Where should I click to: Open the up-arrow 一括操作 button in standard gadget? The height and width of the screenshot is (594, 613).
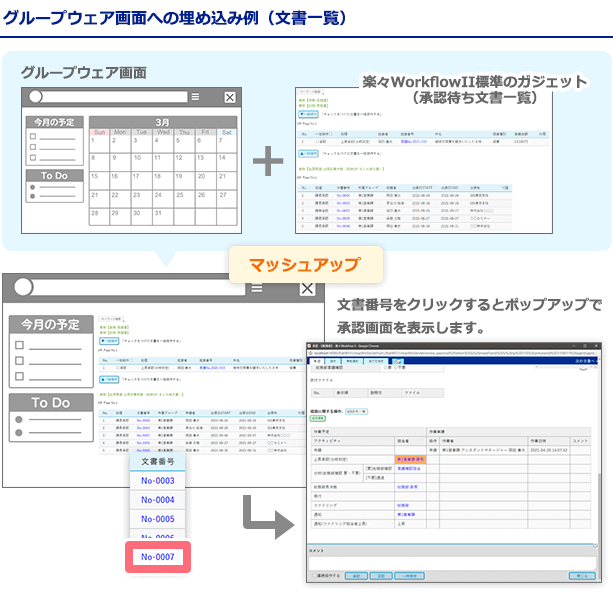pos(308,154)
